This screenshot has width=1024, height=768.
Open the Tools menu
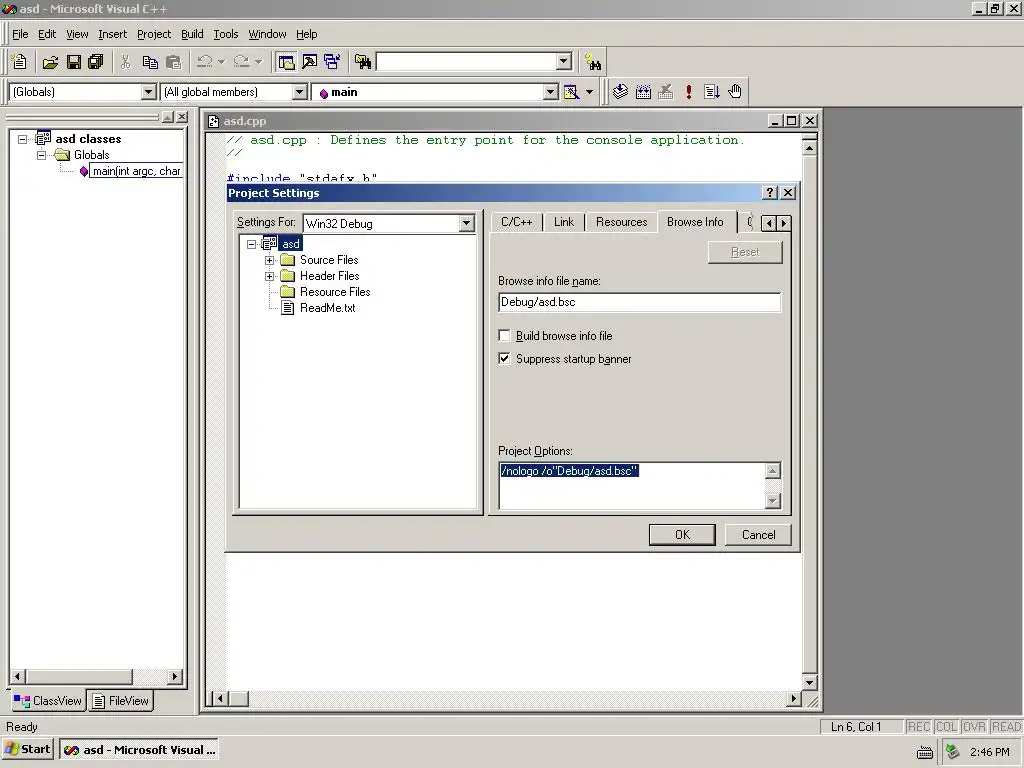(x=226, y=34)
